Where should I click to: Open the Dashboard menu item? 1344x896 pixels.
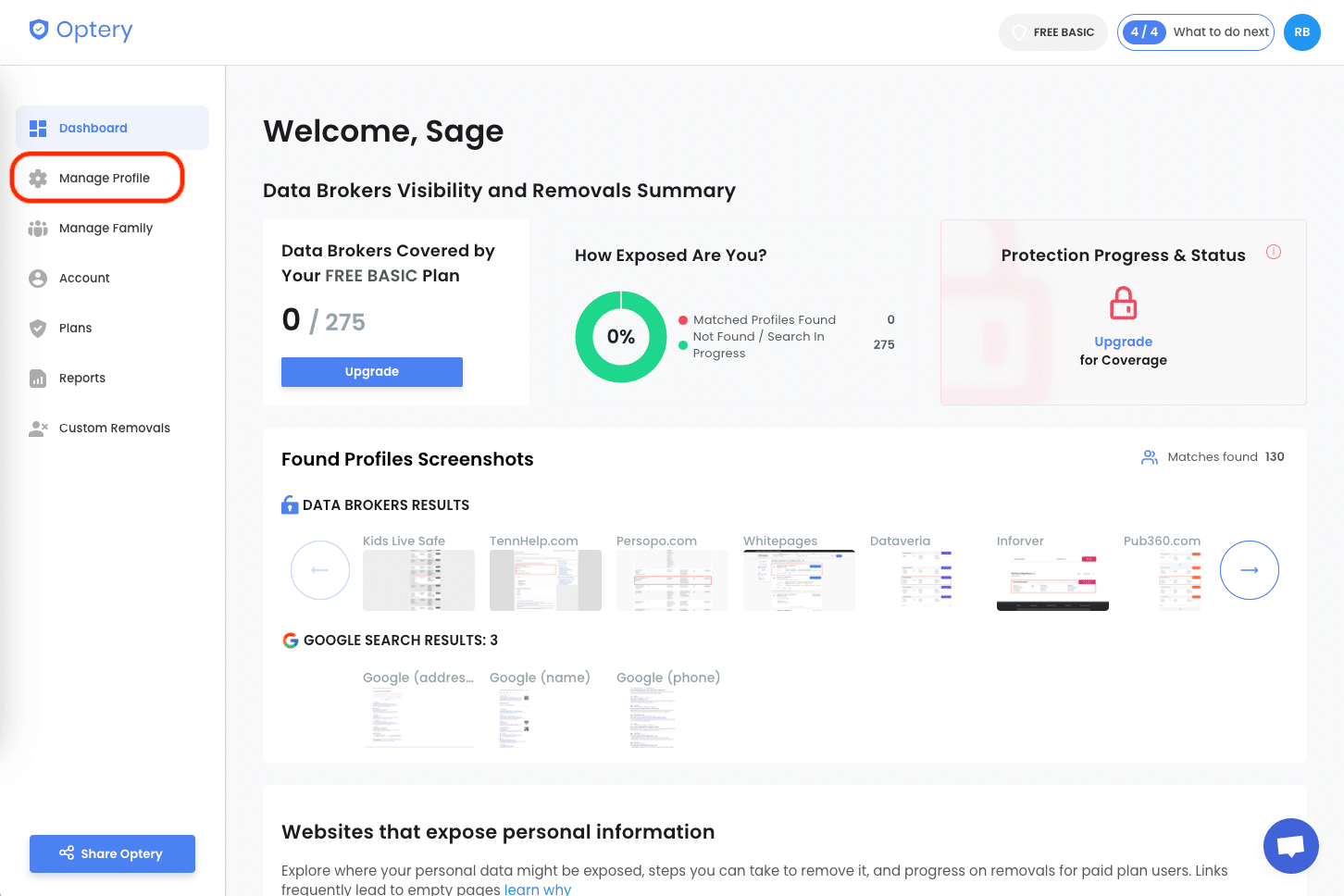point(112,128)
